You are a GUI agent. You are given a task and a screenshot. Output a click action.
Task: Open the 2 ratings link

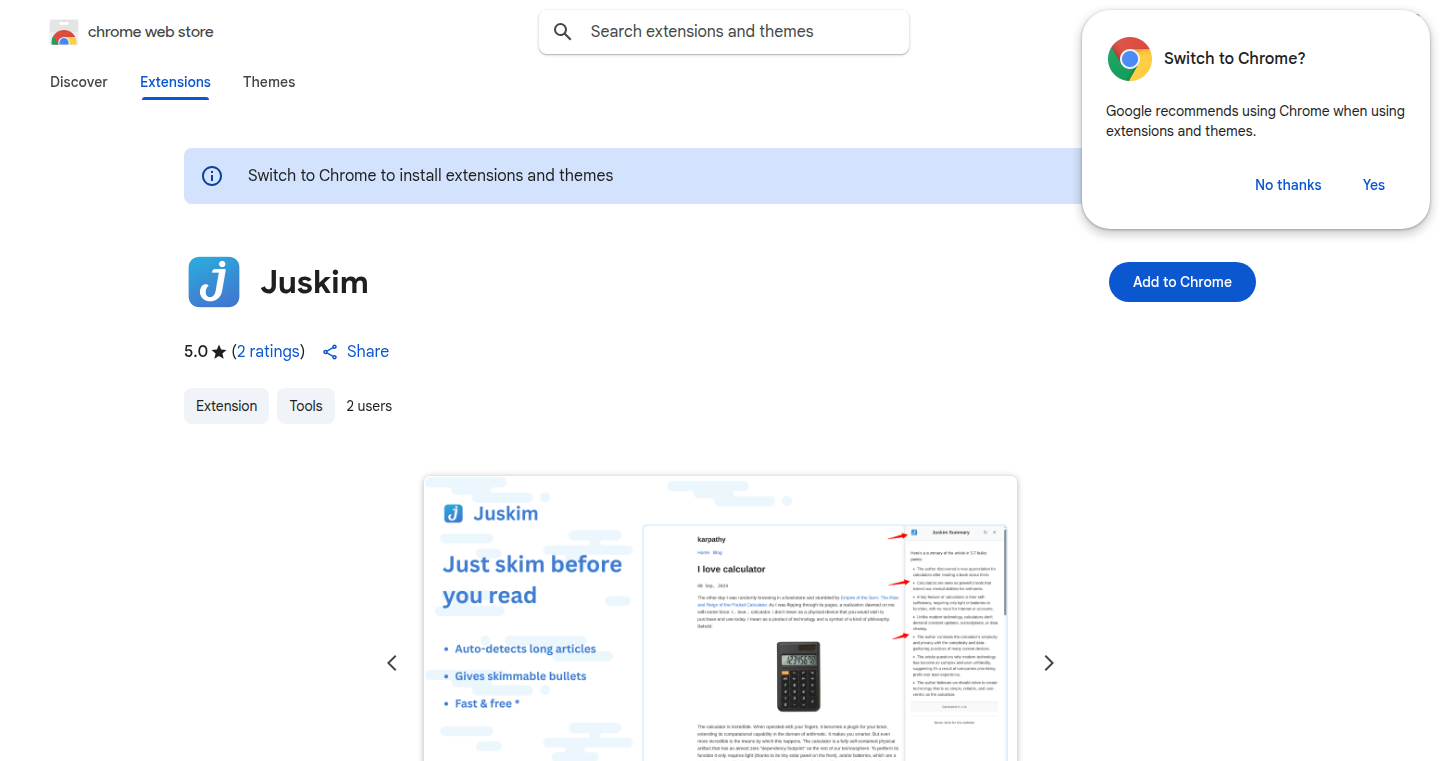(268, 352)
